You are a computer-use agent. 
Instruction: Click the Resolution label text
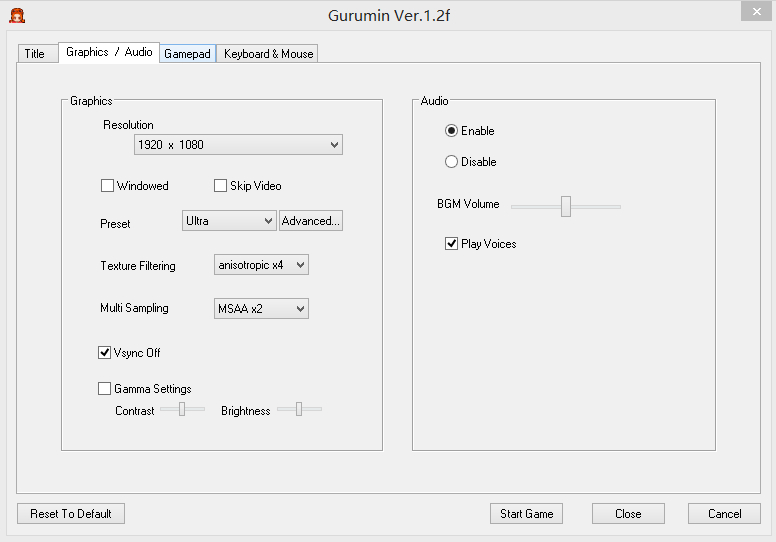click(128, 125)
